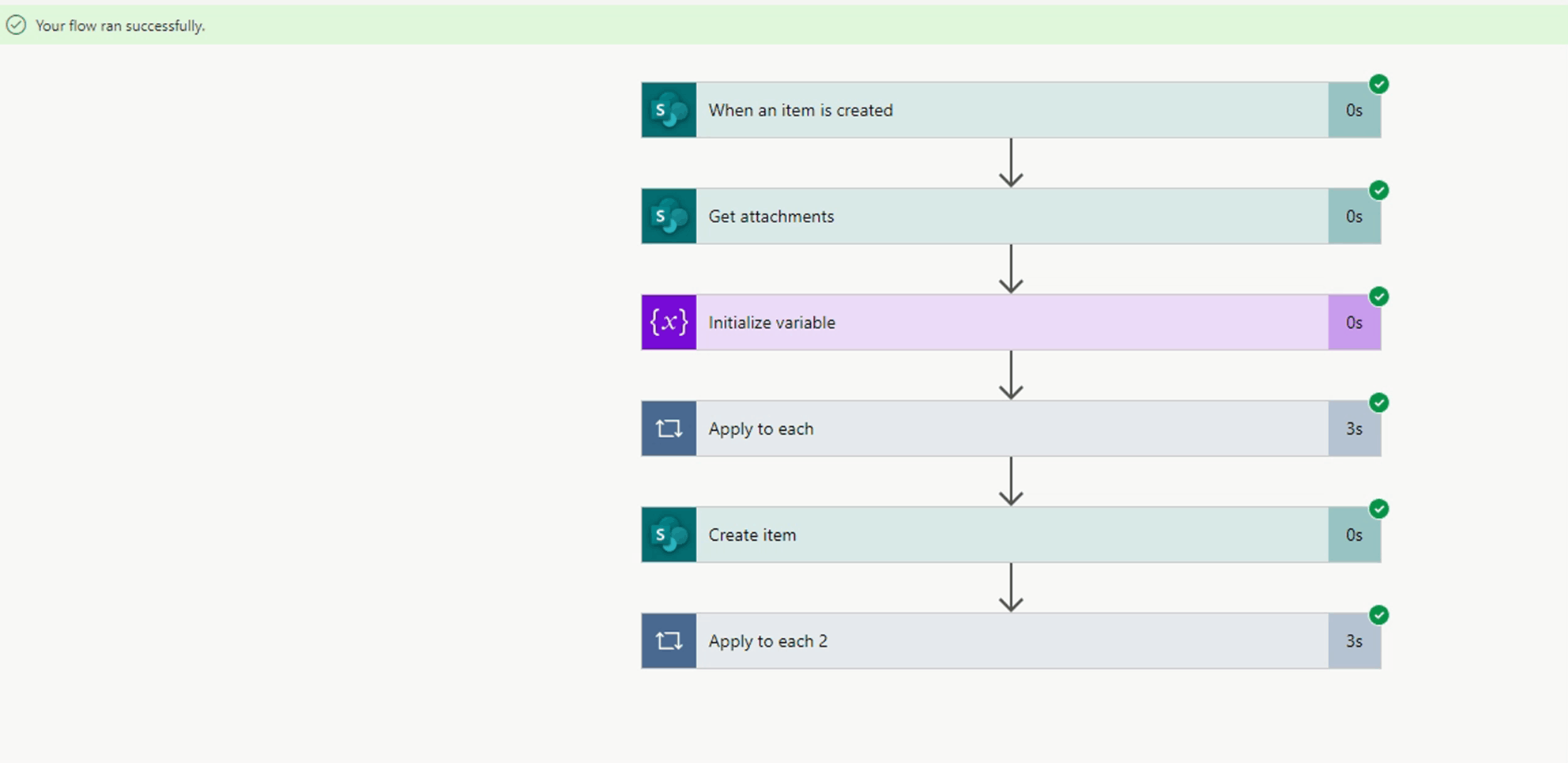1568x763 pixels.
Task: Click the green success badge on Initialize variable
Action: (1380, 297)
